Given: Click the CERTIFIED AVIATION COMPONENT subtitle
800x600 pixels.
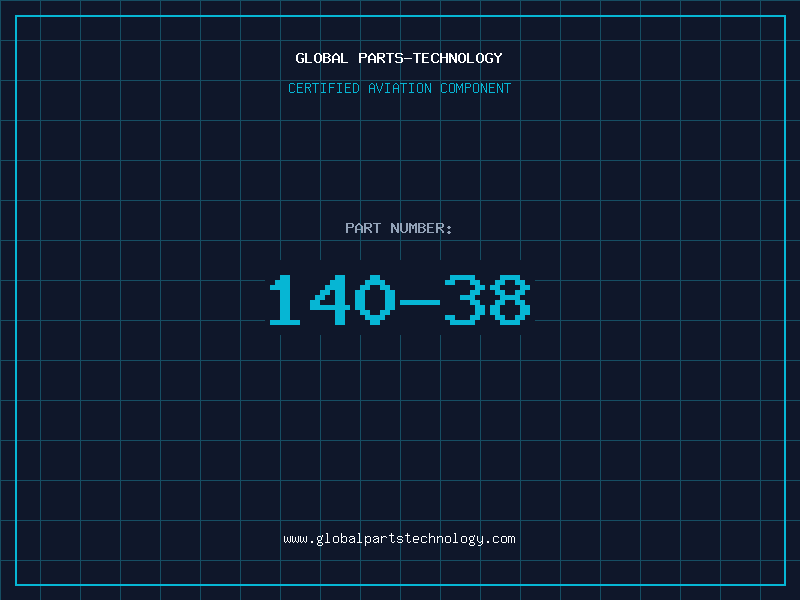Looking at the screenshot, I should coord(399,88).
